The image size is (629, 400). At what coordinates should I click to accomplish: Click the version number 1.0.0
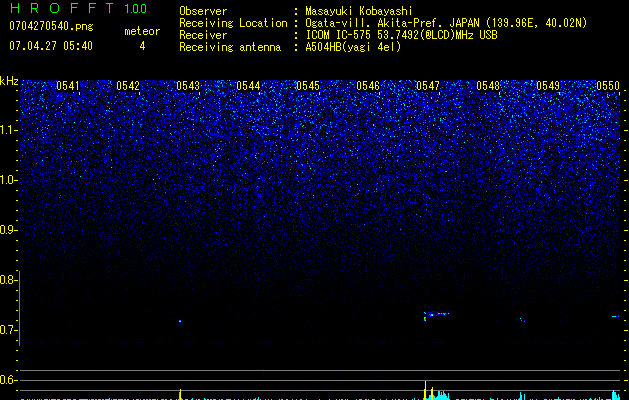click(x=135, y=8)
